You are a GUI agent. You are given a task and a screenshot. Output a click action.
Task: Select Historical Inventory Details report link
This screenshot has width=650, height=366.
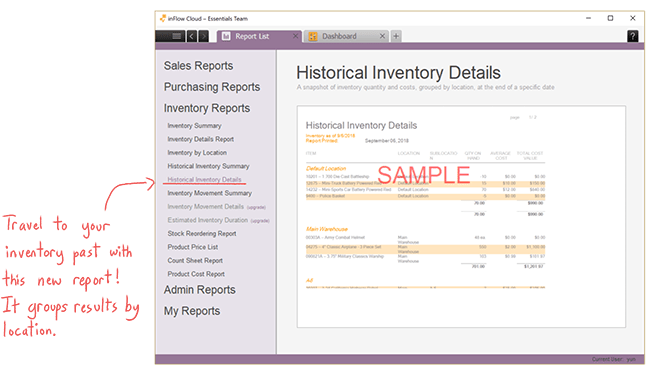pyautogui.click(x=204, y=179)
